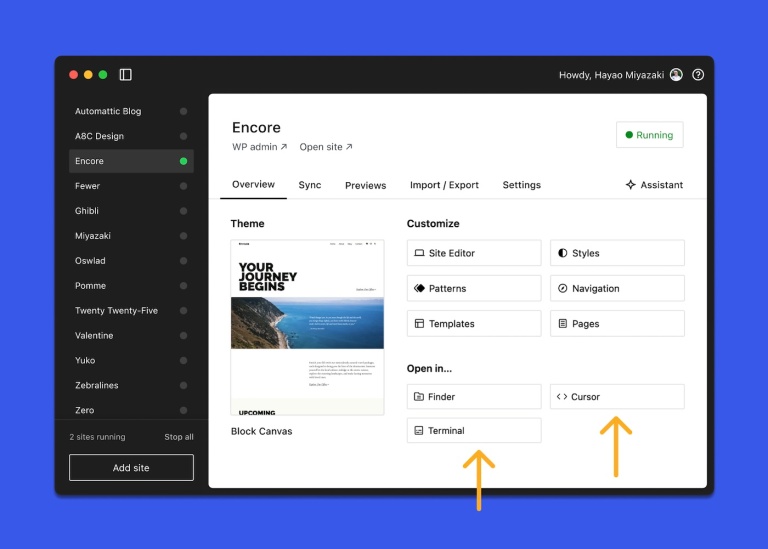The image size is (768, 549).
Task: Click the Block Canvas theme name
Action: point(262,431)
